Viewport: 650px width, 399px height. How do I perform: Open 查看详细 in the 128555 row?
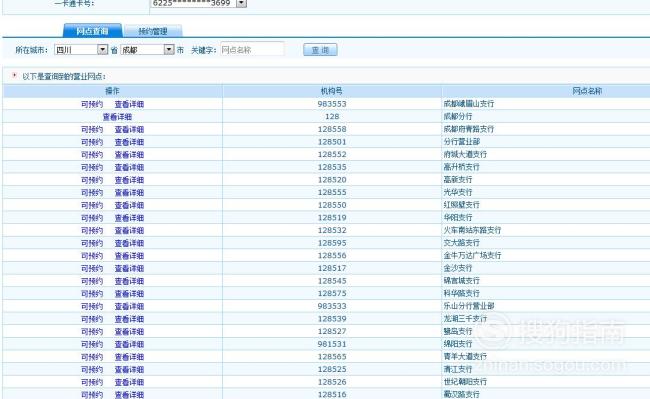pyautogui.click(x=129, y=193)
